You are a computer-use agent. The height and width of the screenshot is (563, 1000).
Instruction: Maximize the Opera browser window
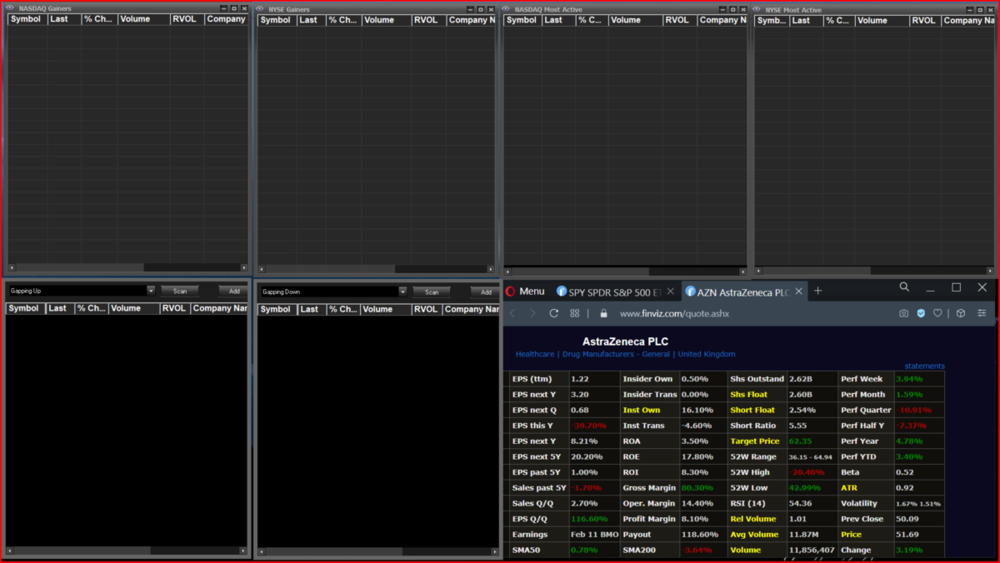(956, 288)
